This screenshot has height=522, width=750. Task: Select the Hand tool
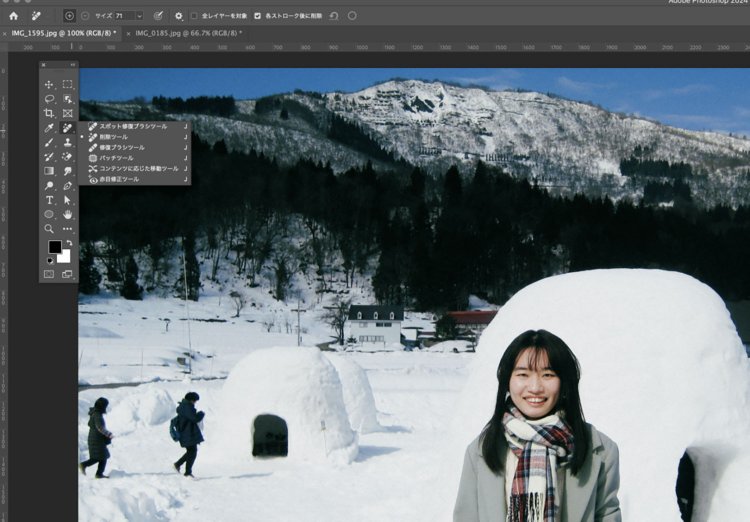[x=67, y=214]
